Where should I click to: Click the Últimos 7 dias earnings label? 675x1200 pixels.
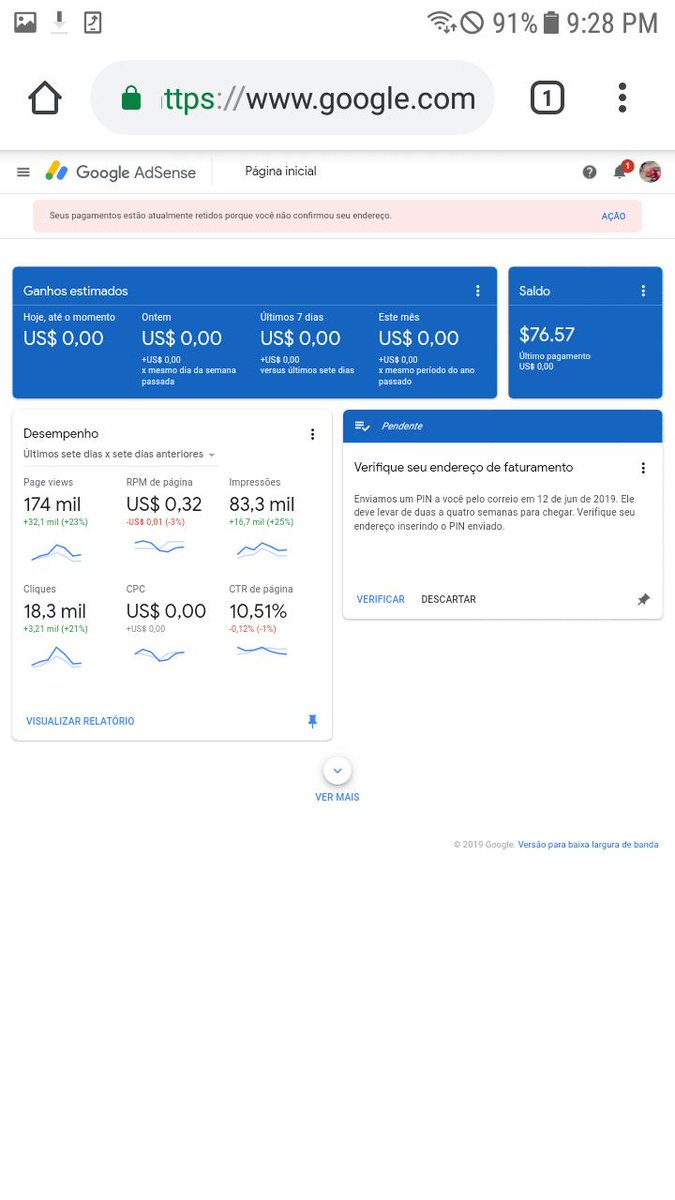pyautogui.click(x=292, y=317)
